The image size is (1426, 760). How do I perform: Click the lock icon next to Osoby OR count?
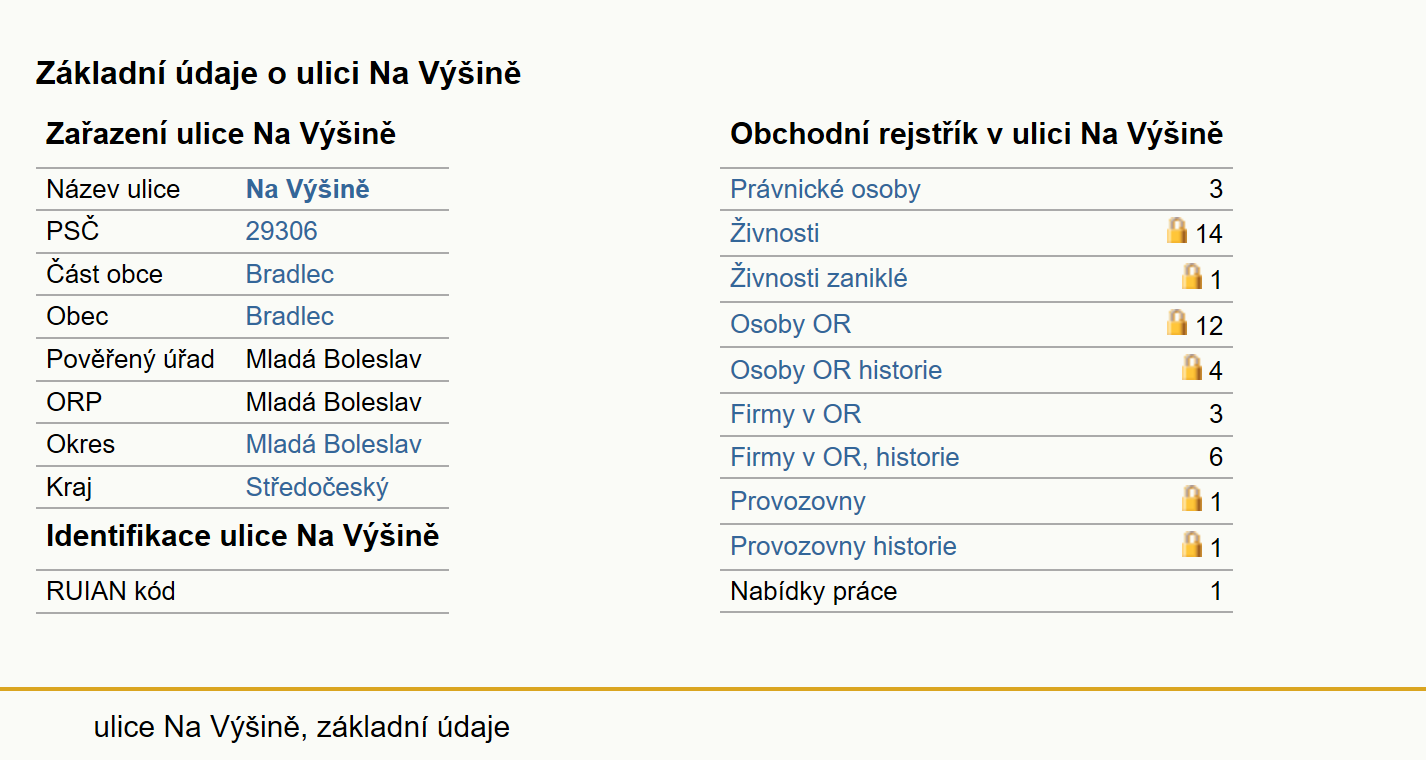click(1177, 322)
